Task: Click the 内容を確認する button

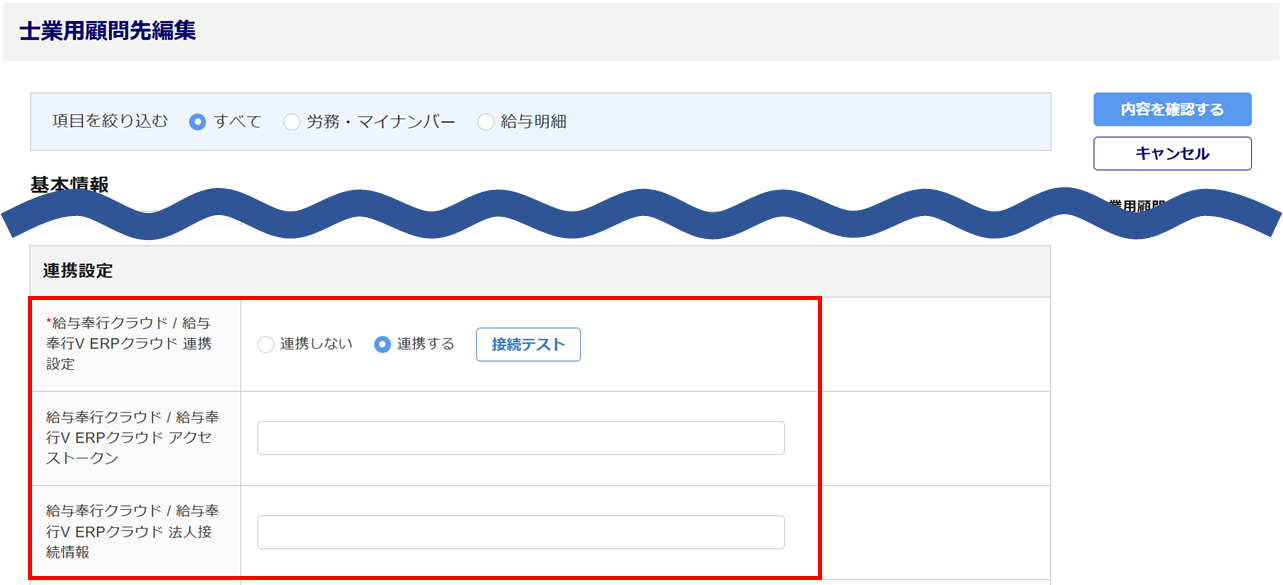Action: (1172, 110)
